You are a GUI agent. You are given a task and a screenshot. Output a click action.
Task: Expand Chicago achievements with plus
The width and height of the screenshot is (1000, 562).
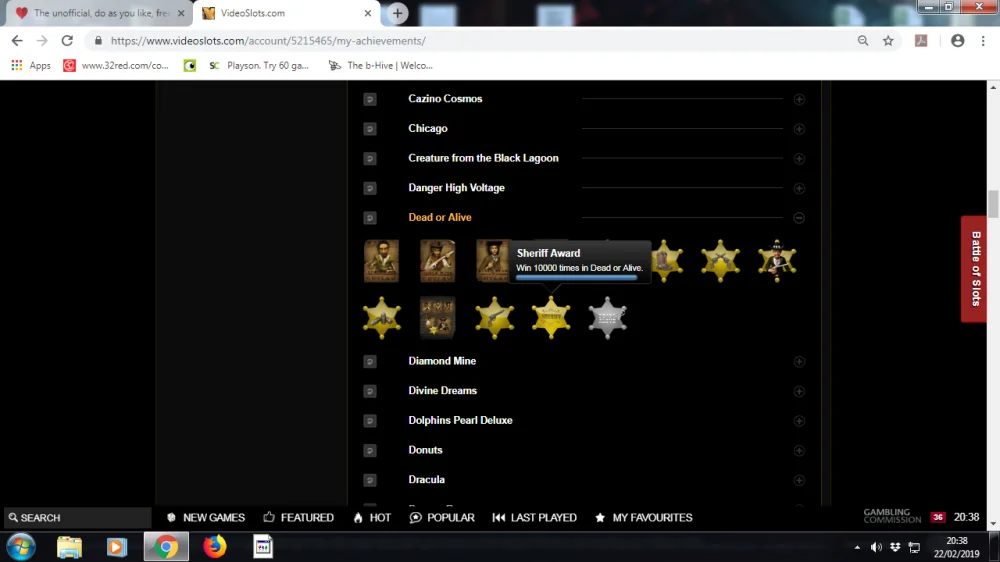tap(799, 129)
